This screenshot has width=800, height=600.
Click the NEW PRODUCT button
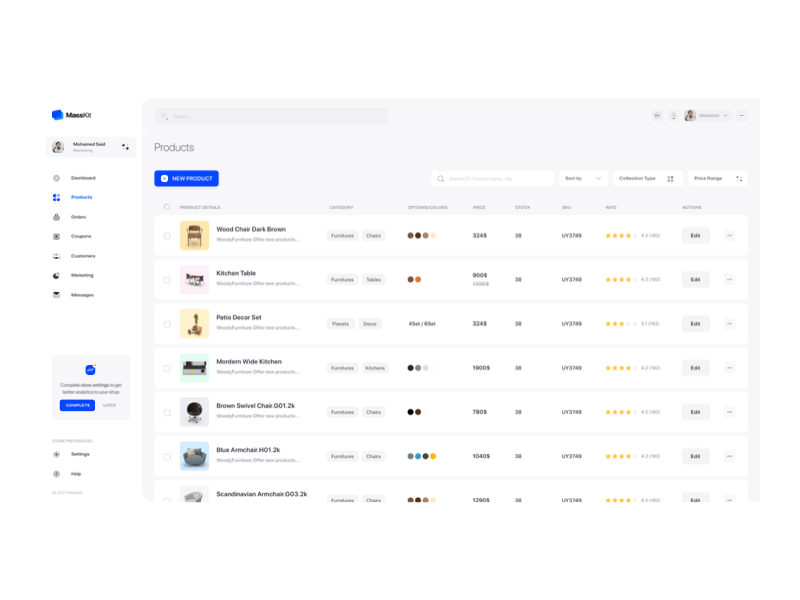(186, 178)
